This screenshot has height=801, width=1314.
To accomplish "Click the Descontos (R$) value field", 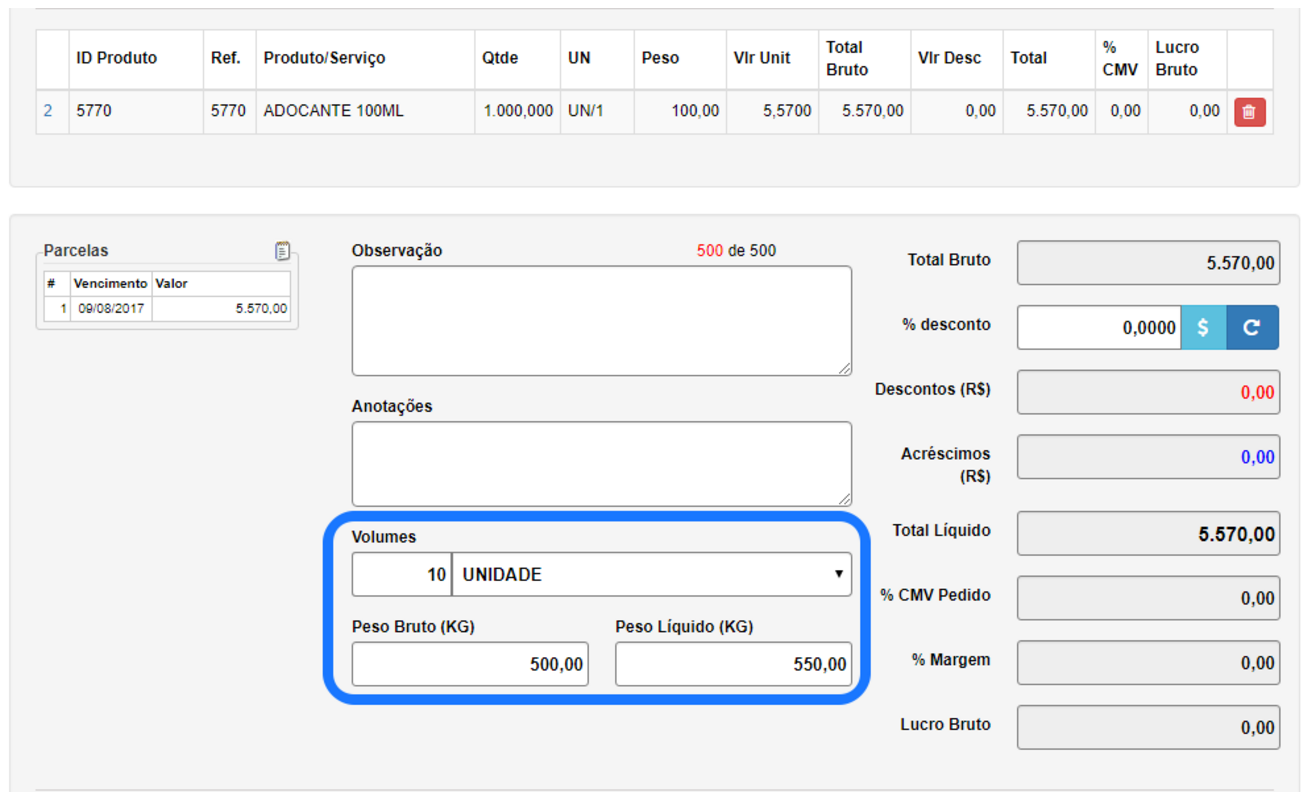I will tap(1148, 392).
